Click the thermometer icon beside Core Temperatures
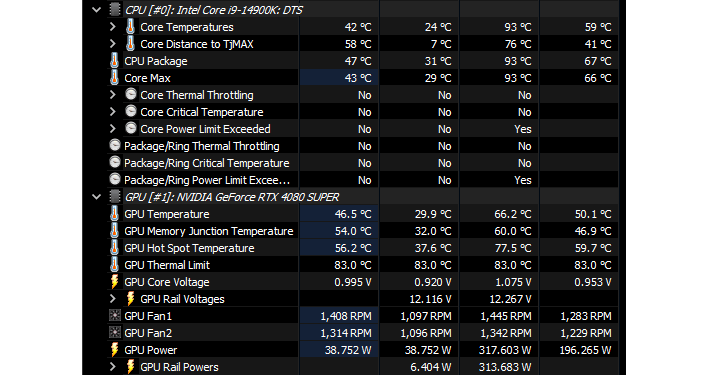Screen dimensions: 708x375 pos(130,27)
